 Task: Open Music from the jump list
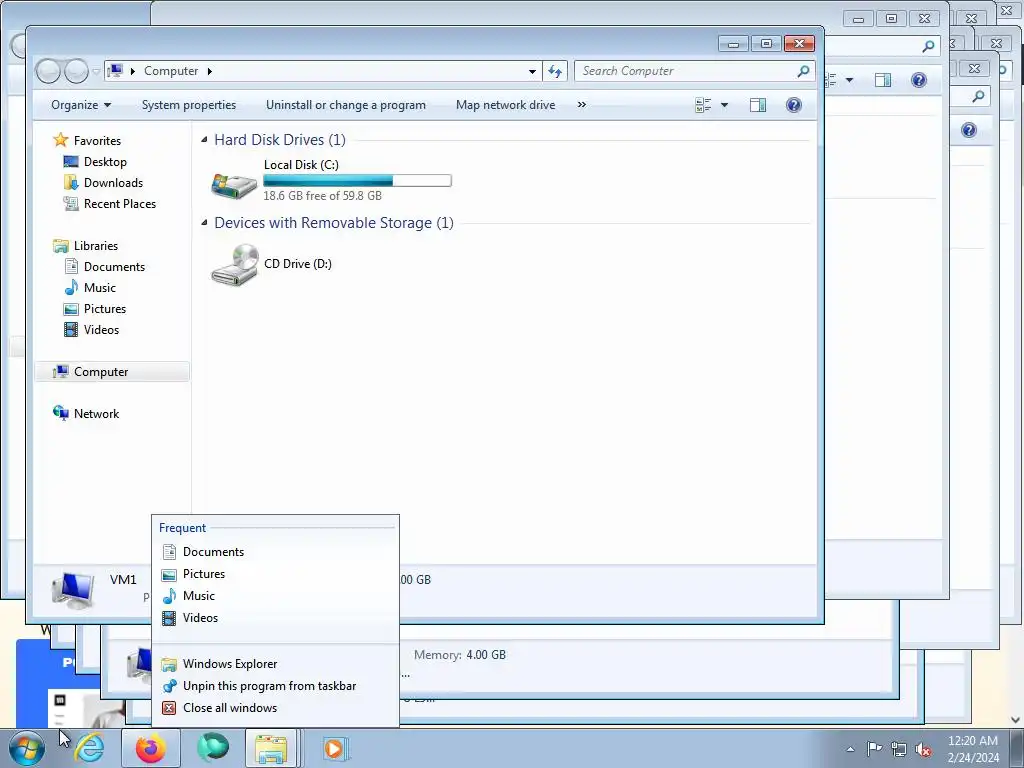(275, 596)
